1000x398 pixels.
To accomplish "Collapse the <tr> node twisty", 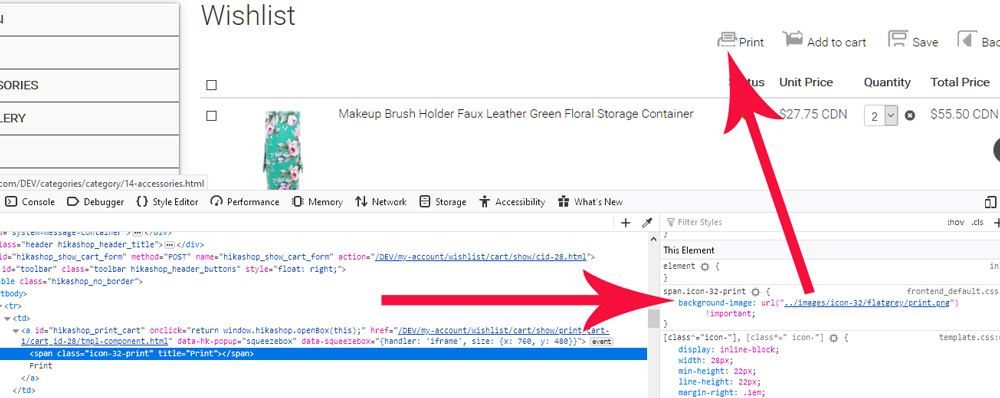I will [x=0, y=306].
